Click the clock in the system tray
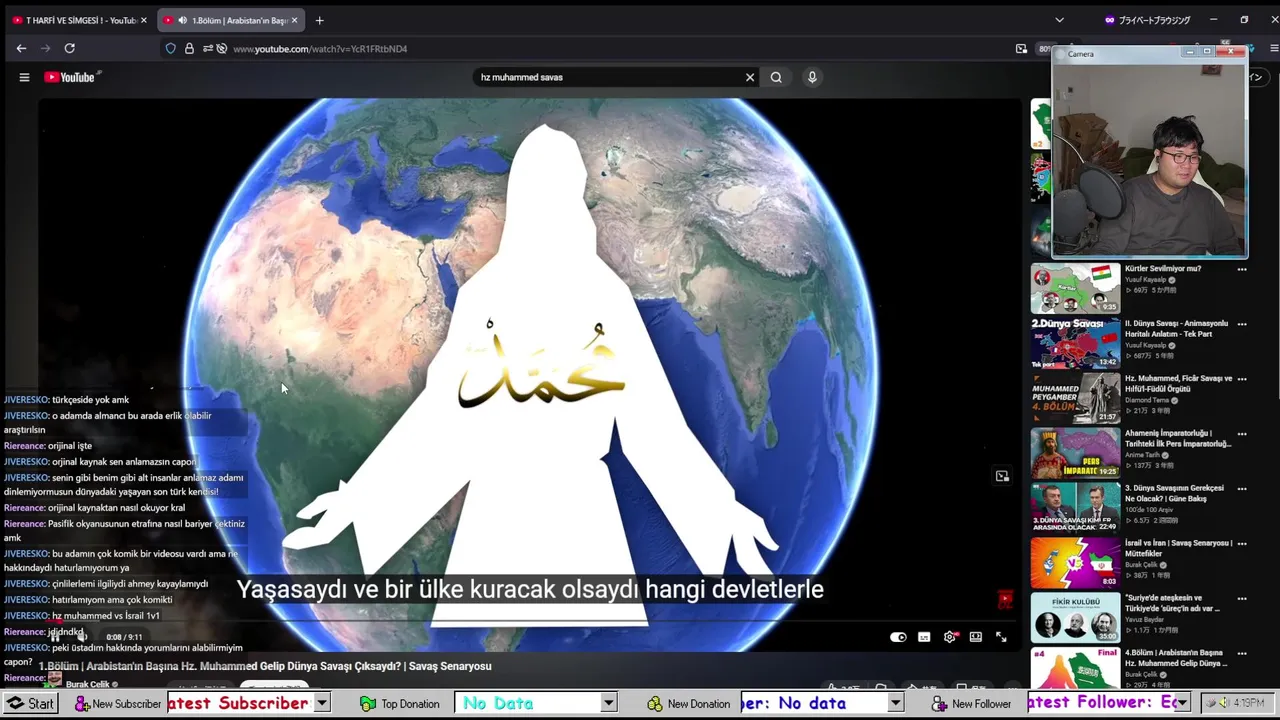Image resolution: width=1280 pixels, height=720 pixels. coord(1249,703)
